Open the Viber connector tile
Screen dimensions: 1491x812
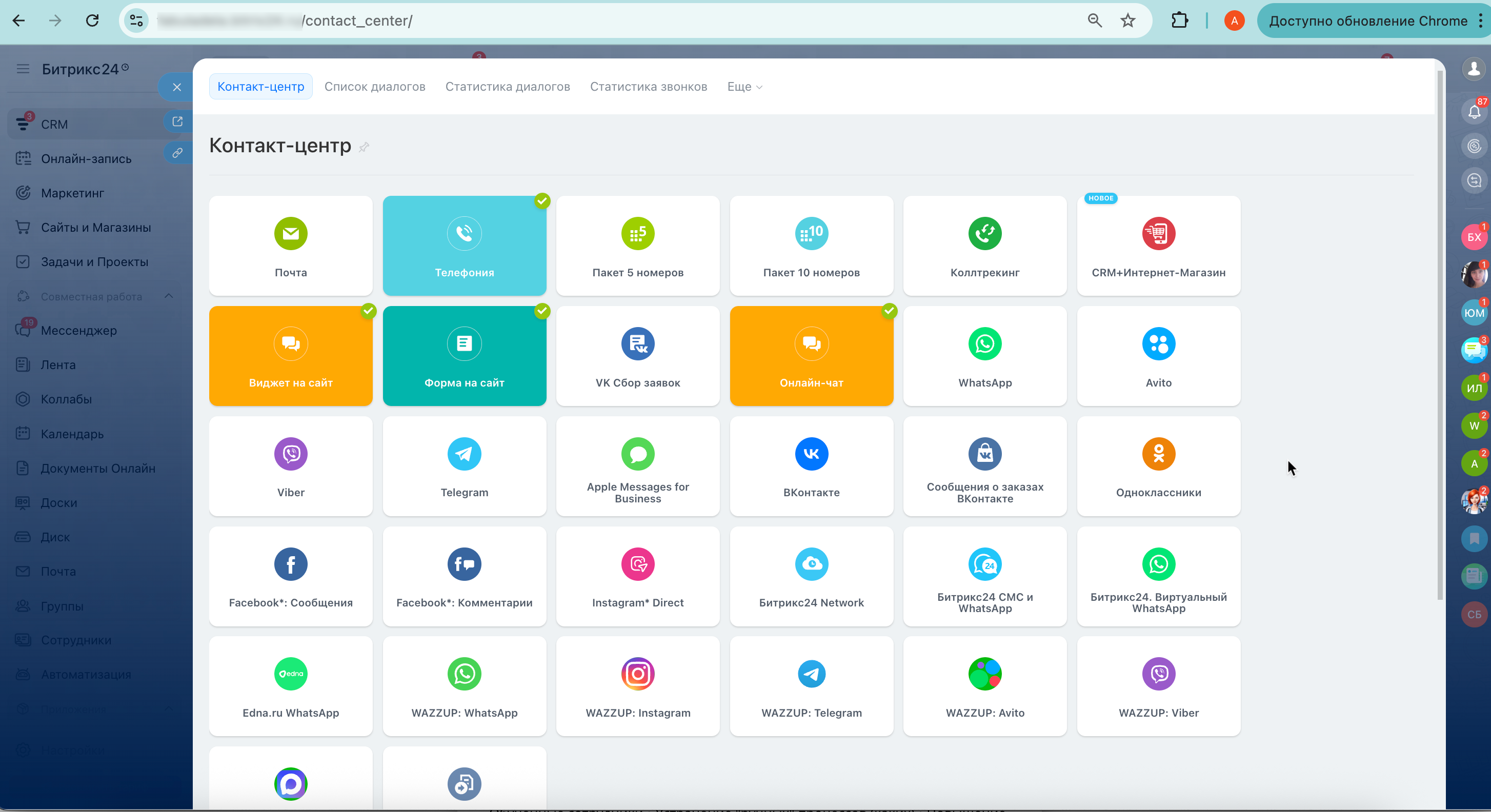pyautogui.click(x=291, y=466)
